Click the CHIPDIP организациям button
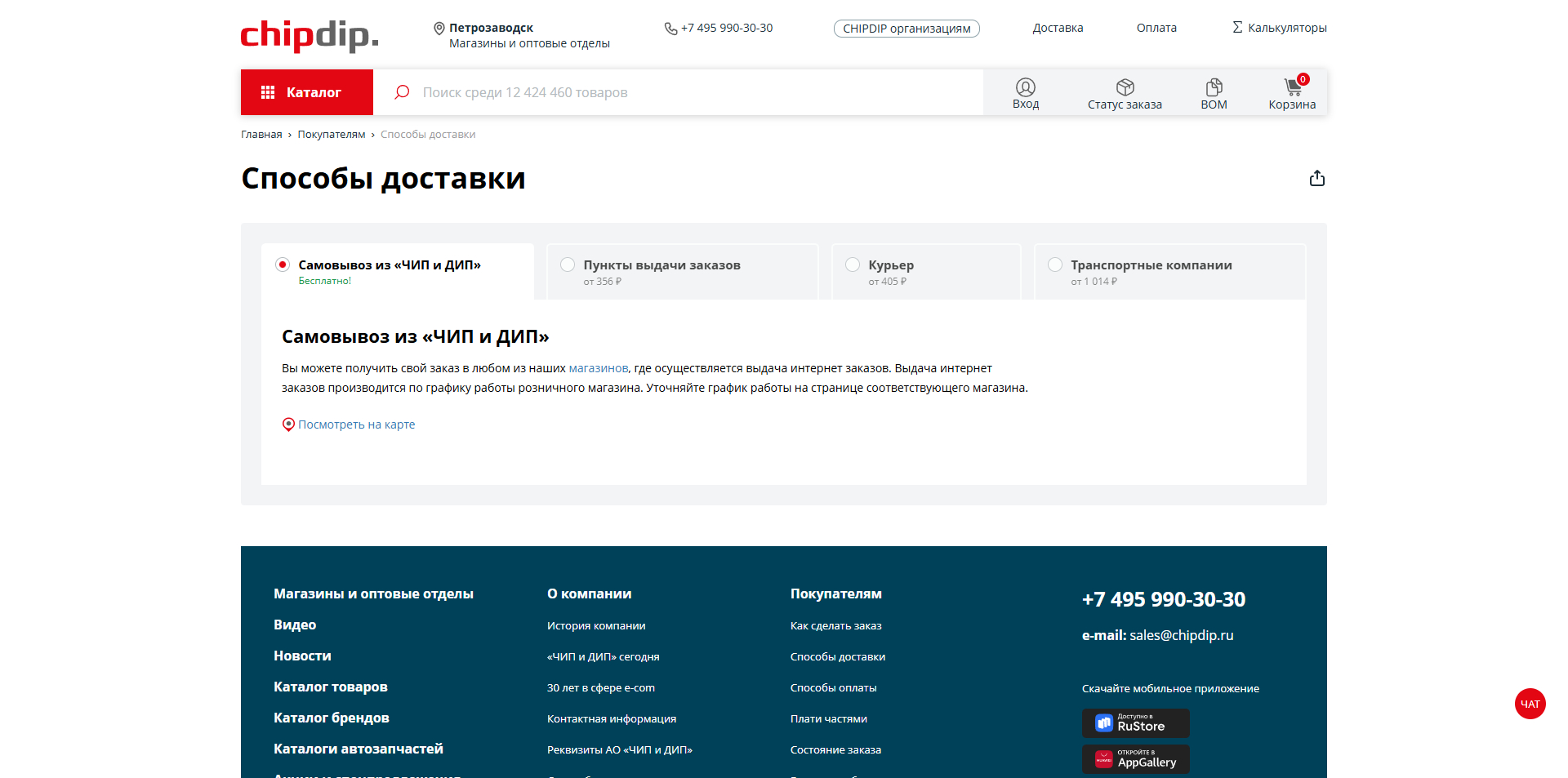 pos(906,28)
